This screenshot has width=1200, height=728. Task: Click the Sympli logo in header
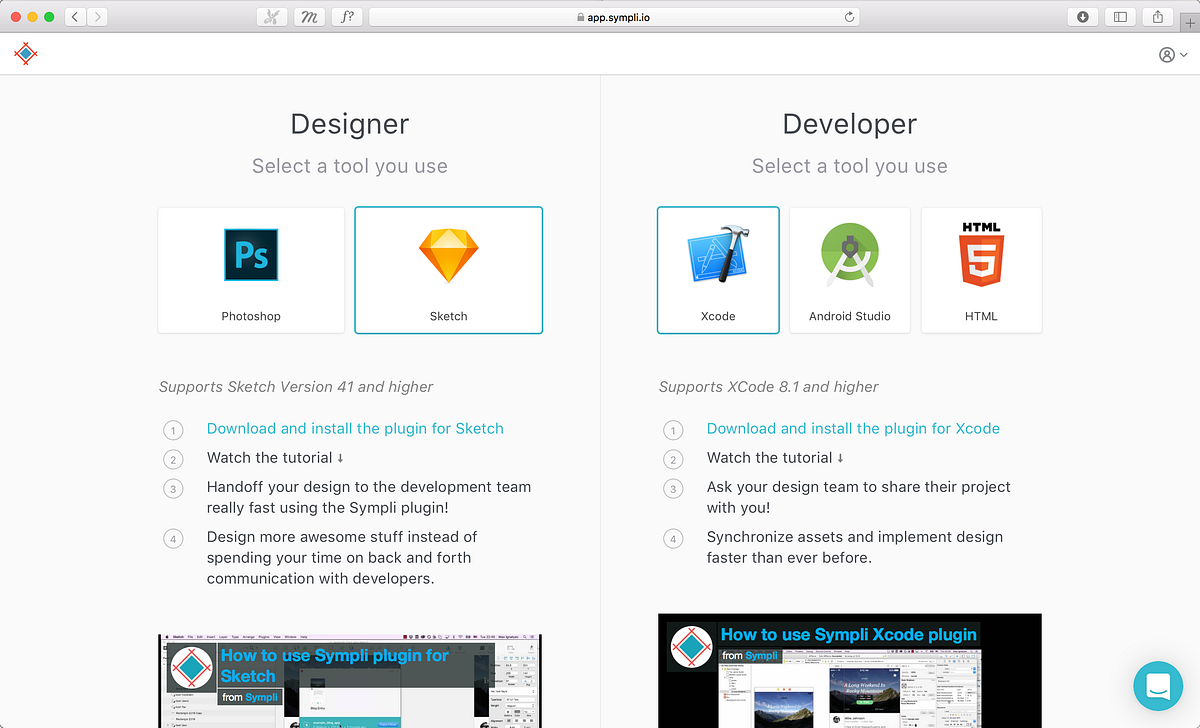(26, 54)
